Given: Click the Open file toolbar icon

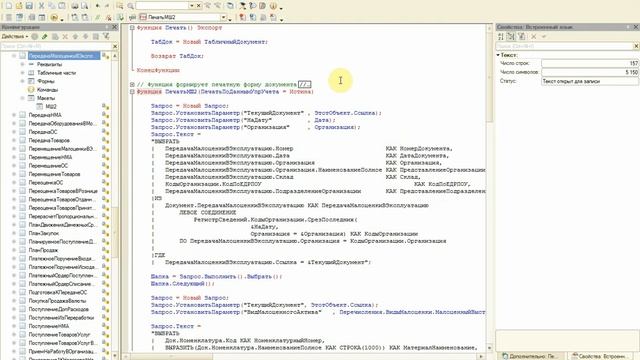Looking at the screenshot, I should click(x=19, y=6).
